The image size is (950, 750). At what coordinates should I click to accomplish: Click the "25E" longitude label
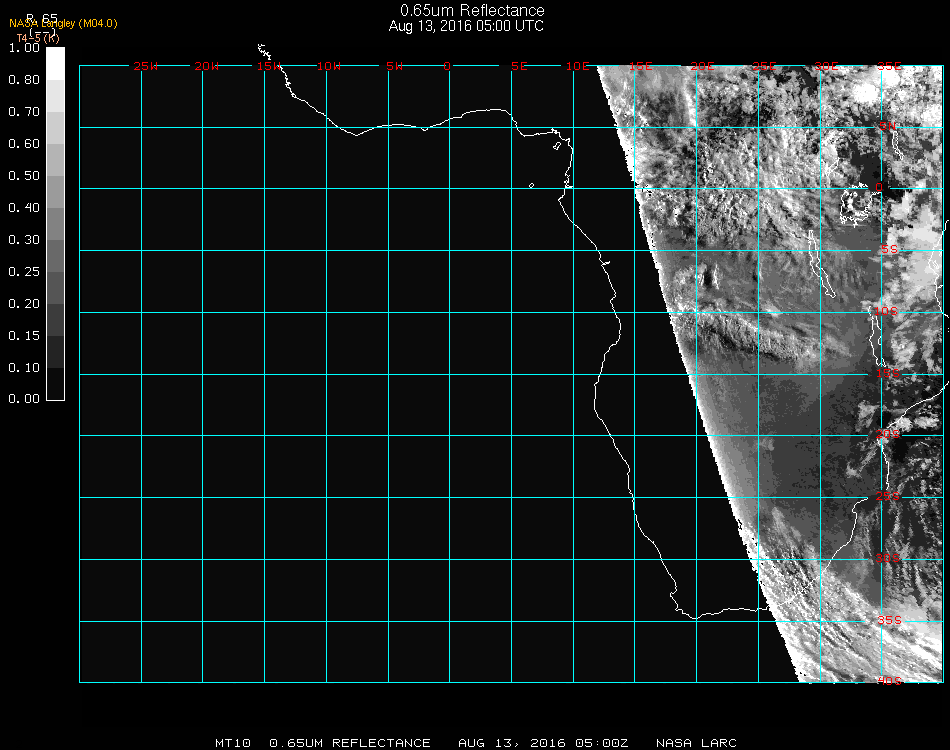click(765, 66)
